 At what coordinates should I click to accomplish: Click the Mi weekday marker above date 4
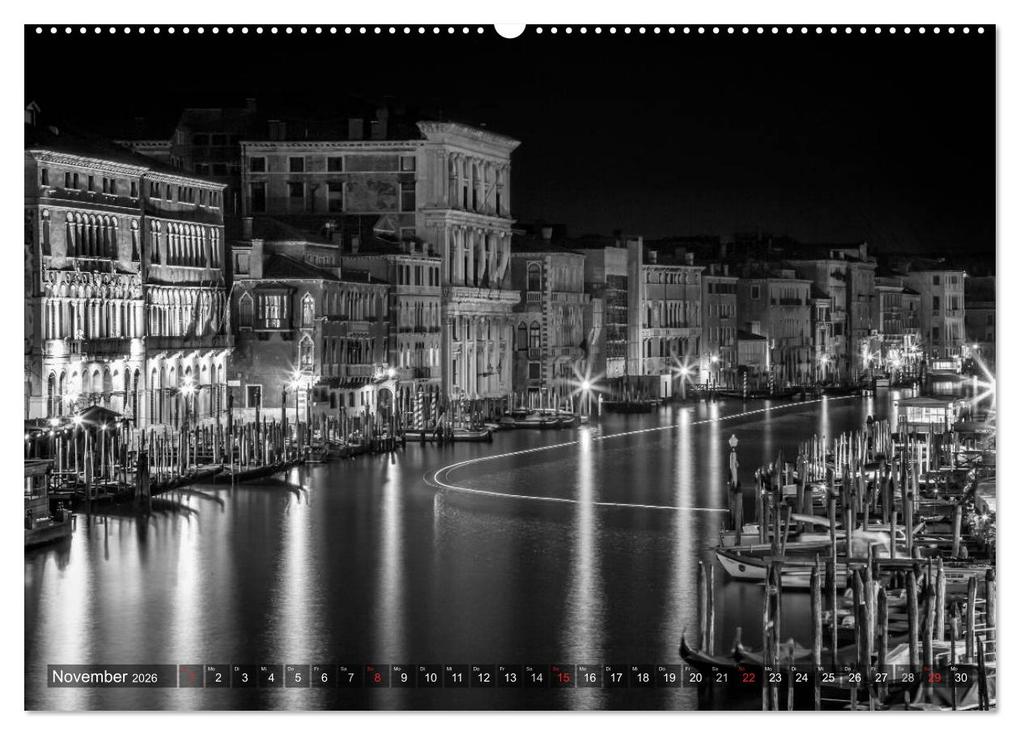pyautogui.click(x=264, y=668)
